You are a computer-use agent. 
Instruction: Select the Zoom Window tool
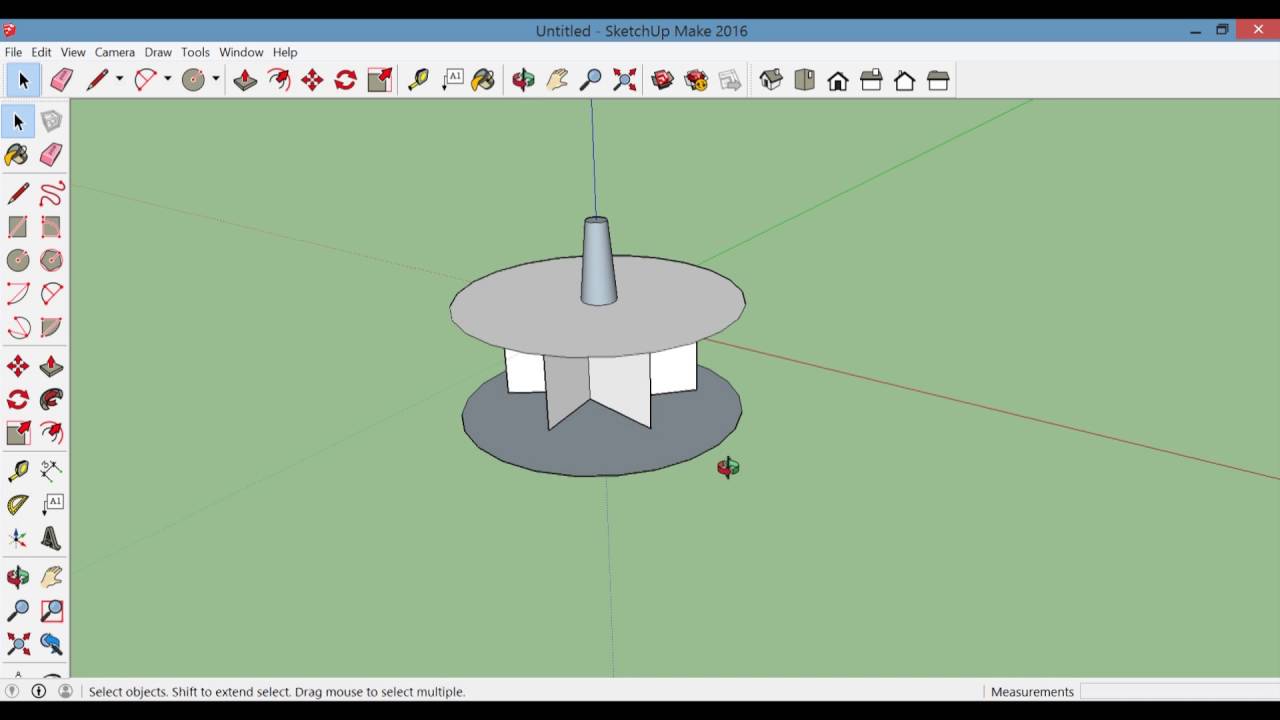(x=51, y=610)
